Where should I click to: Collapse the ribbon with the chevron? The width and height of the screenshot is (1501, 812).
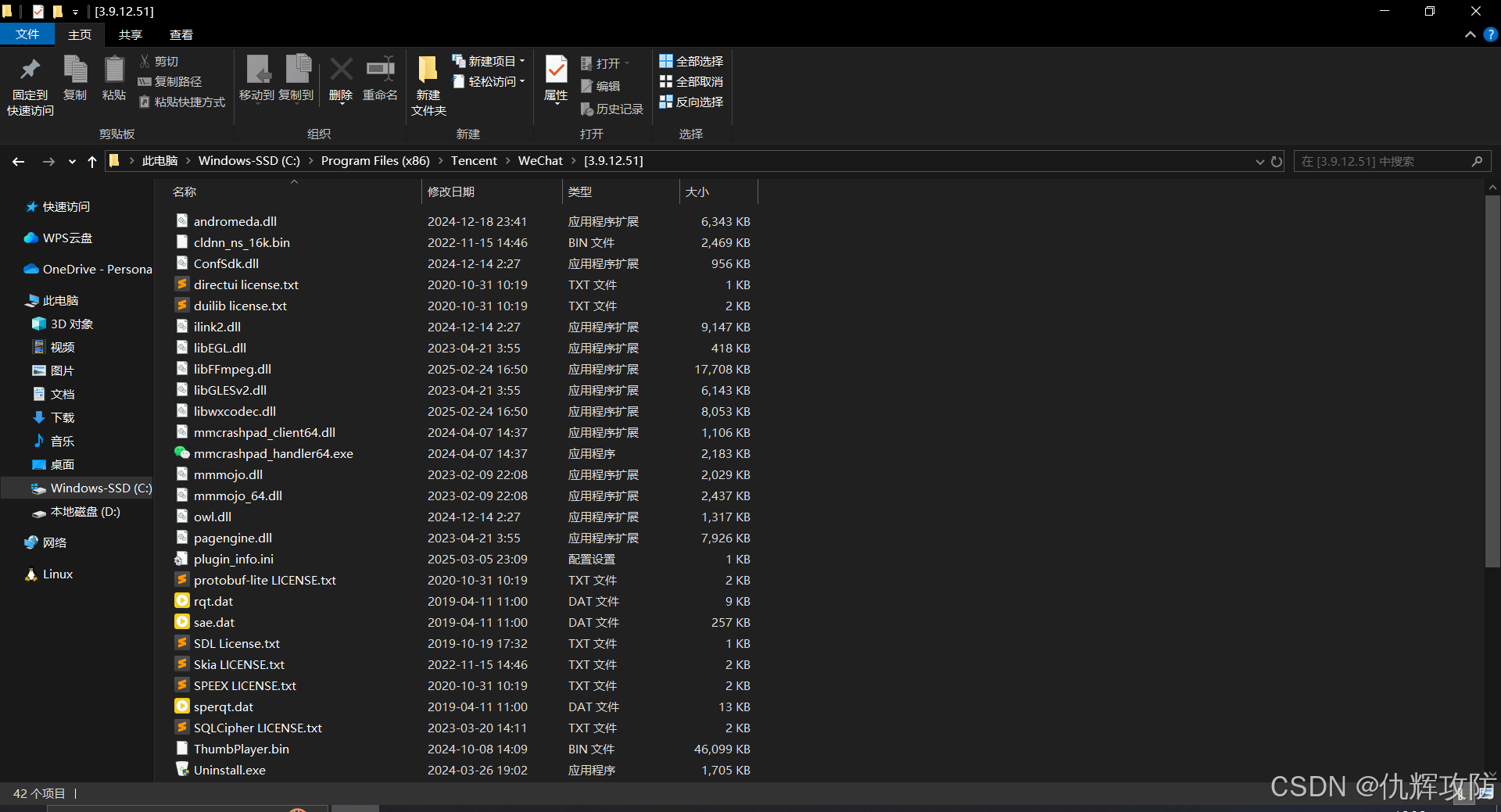[1471, 34]
